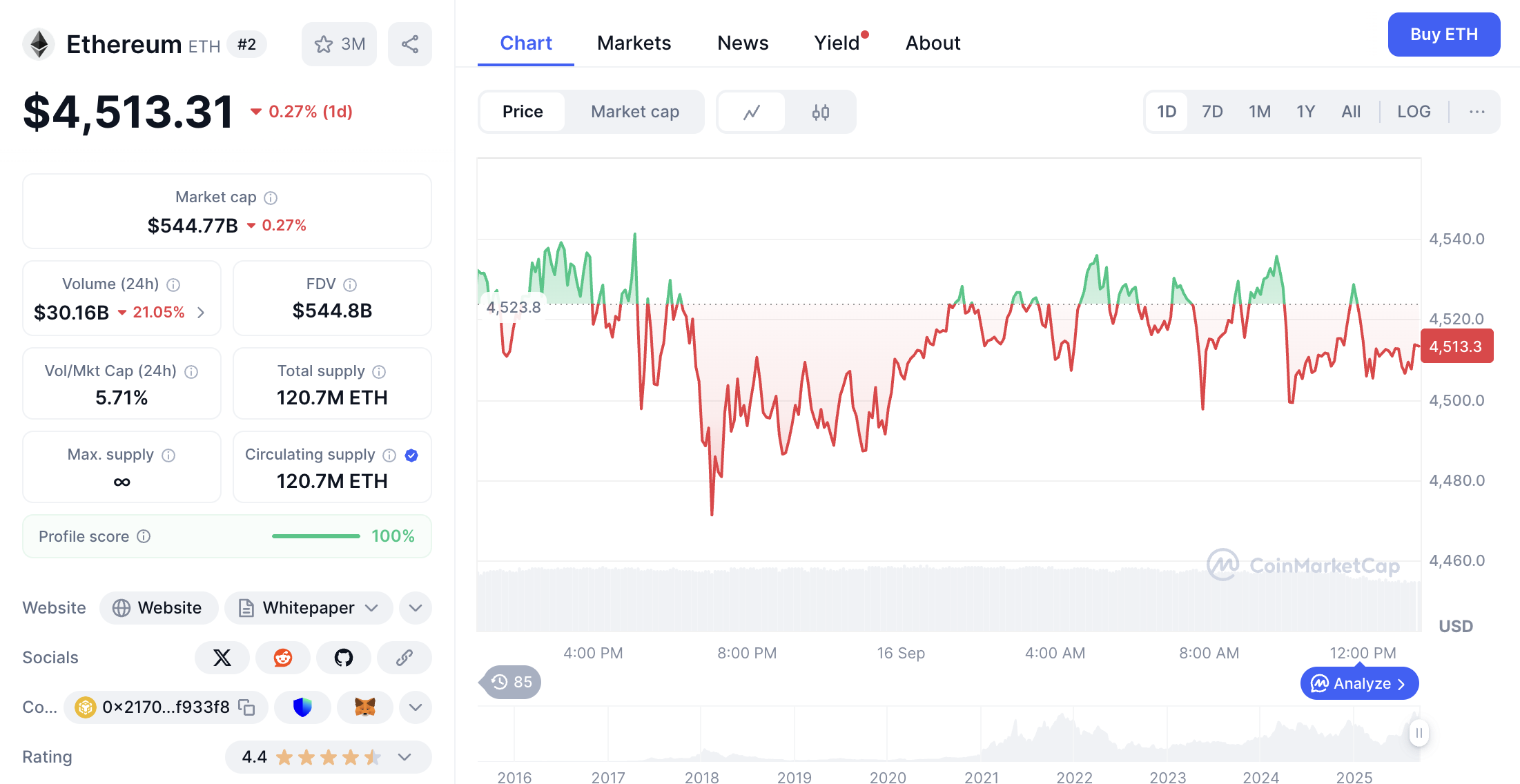
Task: Expand more website links chevron
Action: [x=416, y=608]
